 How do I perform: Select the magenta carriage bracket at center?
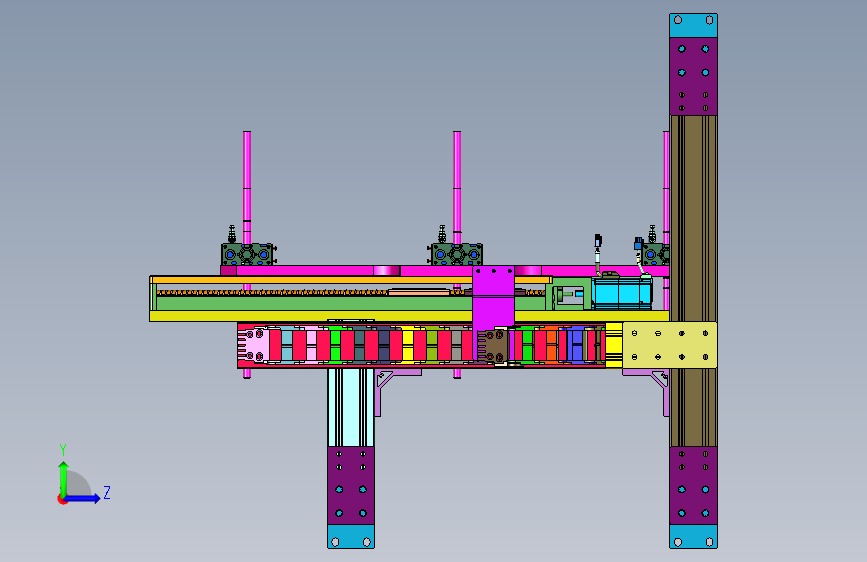click(x=493, y=299)
